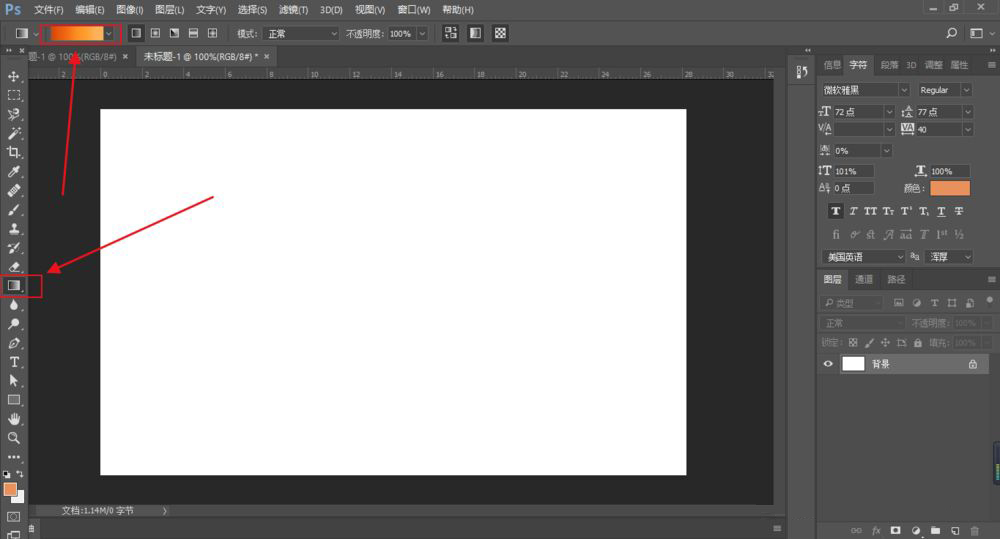Select the Crop tool
Screen dimensions: 1000x539
(x=14, y=152)
